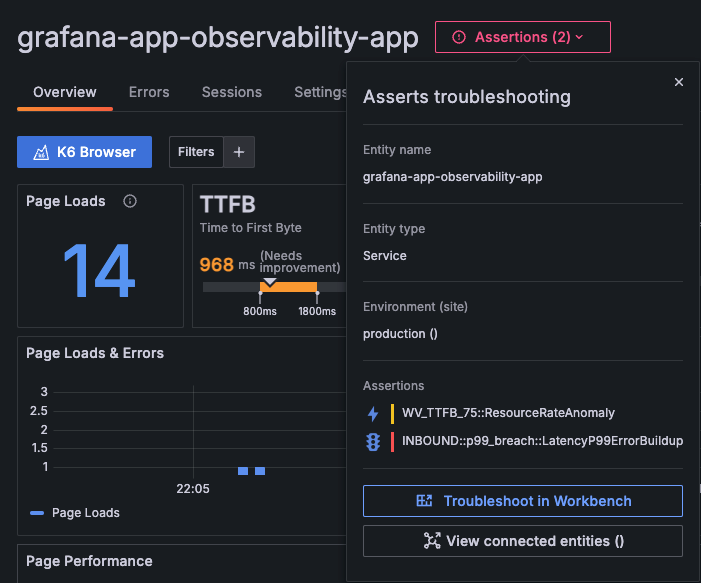Click Troubleshoot in Workbench button

522,501
